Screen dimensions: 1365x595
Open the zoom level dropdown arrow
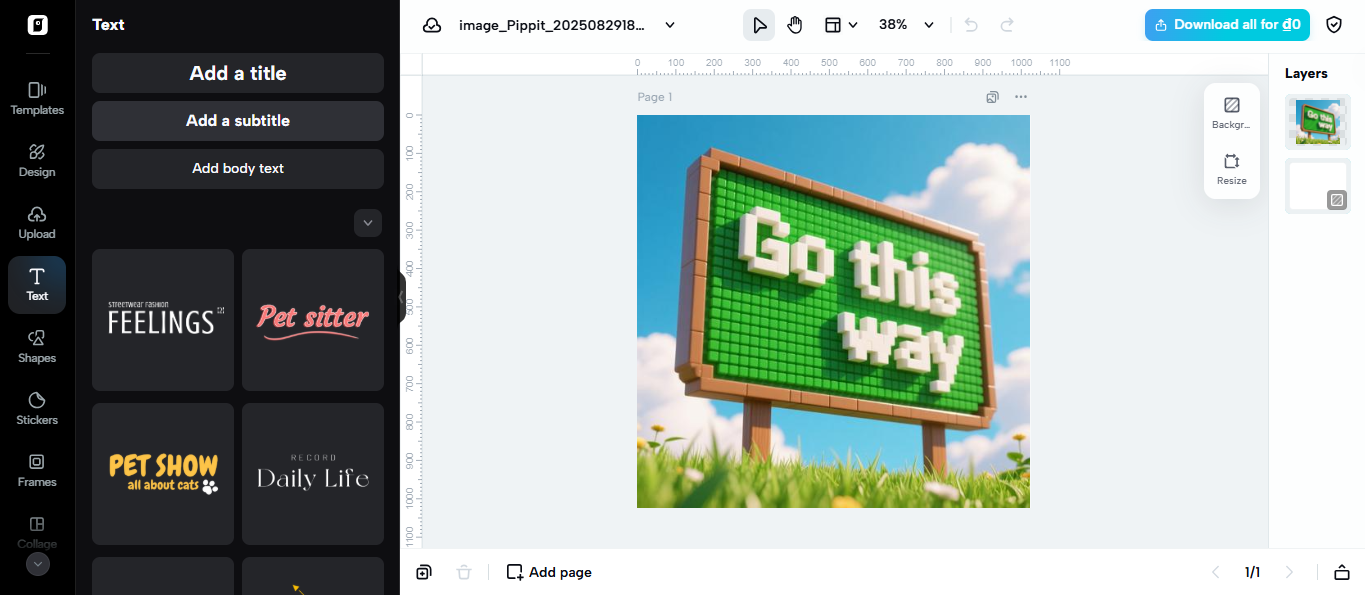929,25
